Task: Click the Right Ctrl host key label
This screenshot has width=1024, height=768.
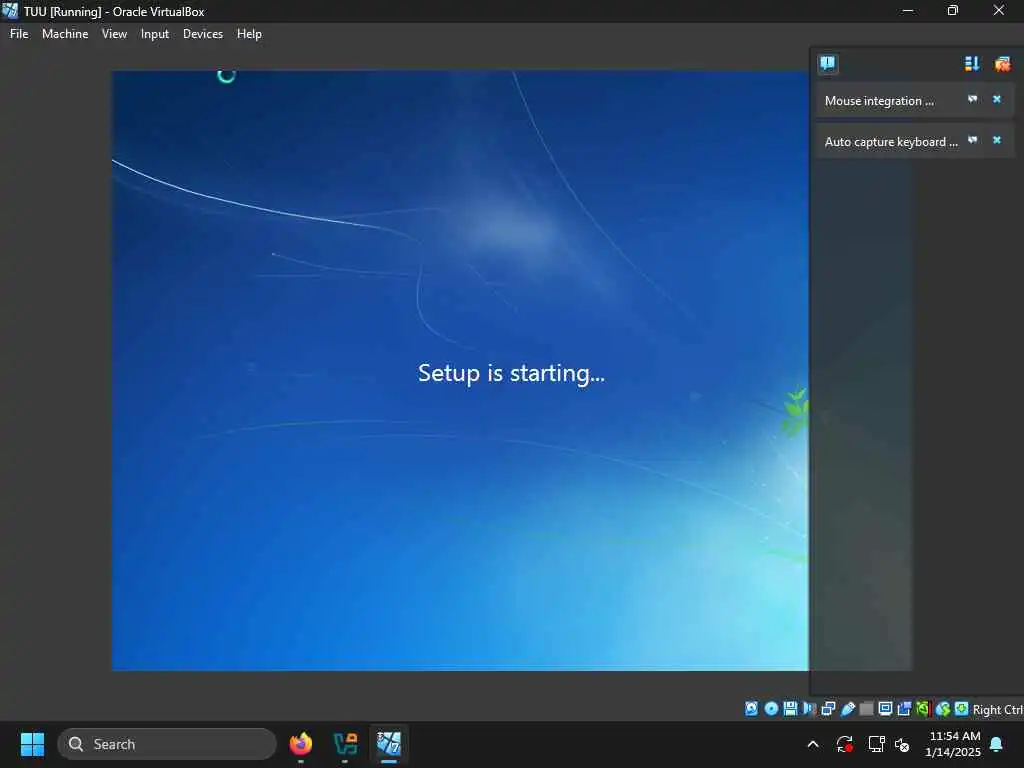Action: (x=998, y=709)
